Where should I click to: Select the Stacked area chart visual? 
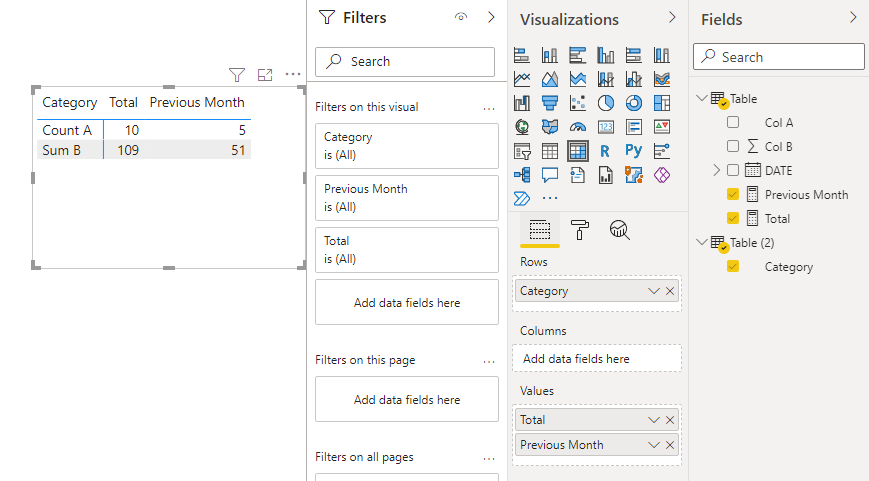pos(577,79)
